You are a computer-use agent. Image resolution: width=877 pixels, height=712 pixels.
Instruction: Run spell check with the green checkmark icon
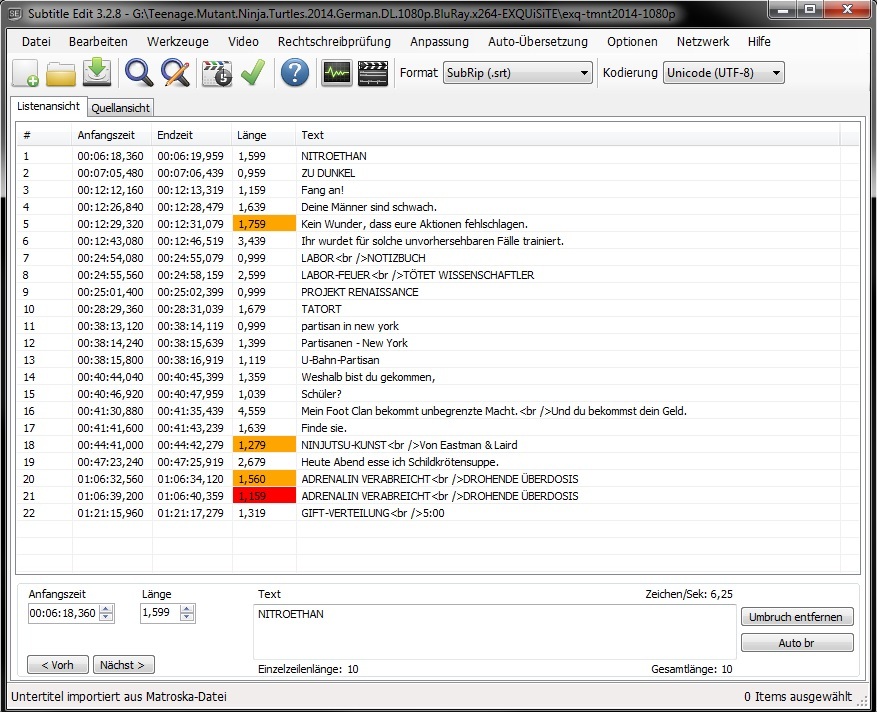(253, 73)
